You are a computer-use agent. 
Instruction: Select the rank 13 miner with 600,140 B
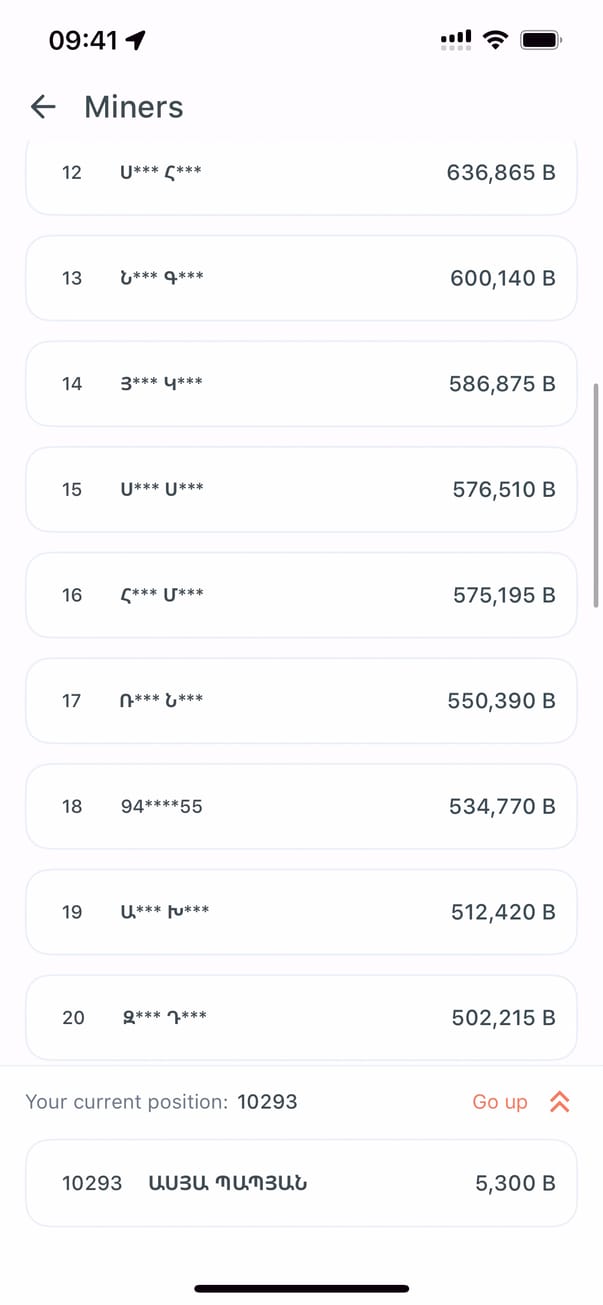pyautogui.click(x=301, y=278)
